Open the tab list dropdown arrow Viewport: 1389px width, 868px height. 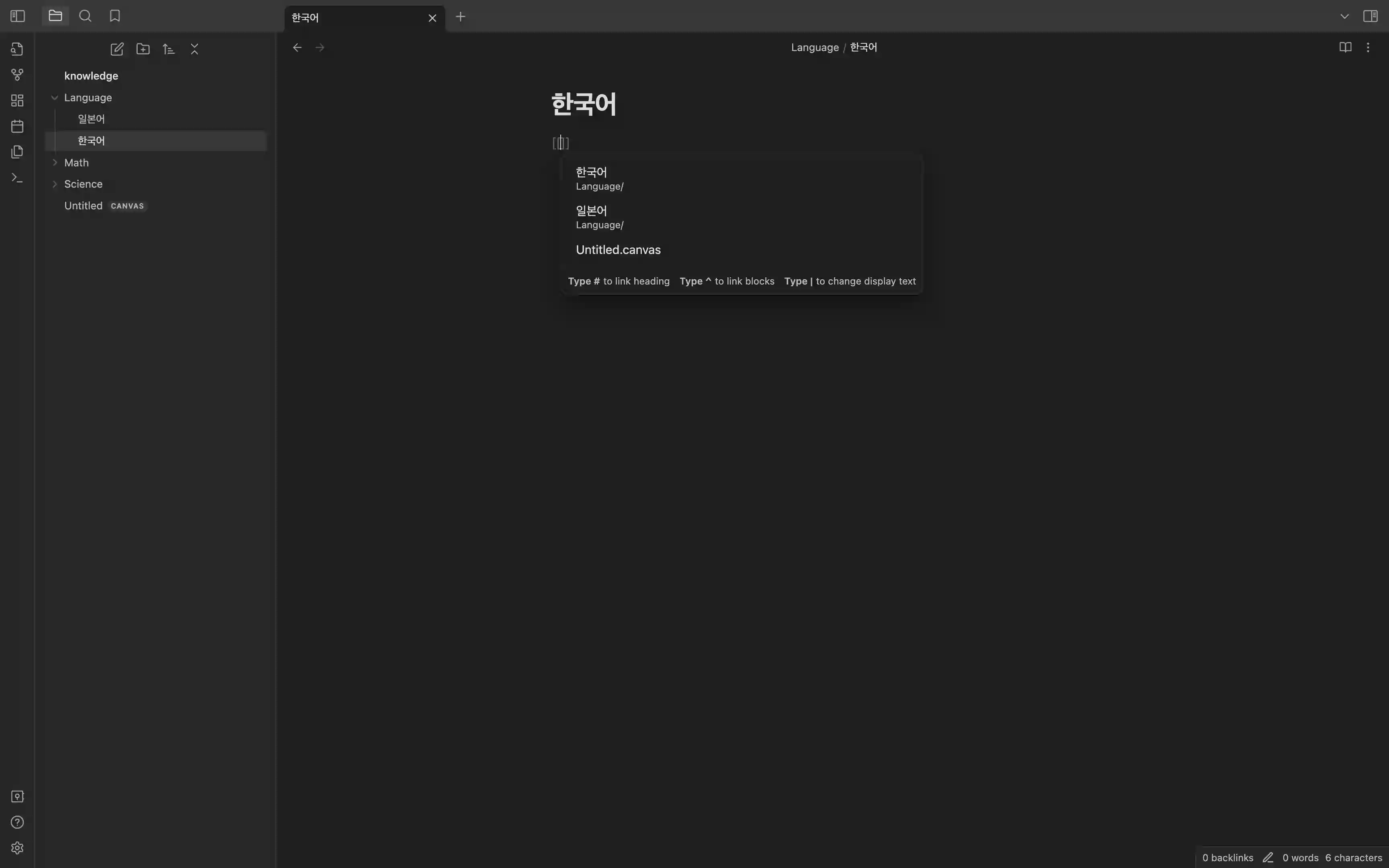point(1345,16)
